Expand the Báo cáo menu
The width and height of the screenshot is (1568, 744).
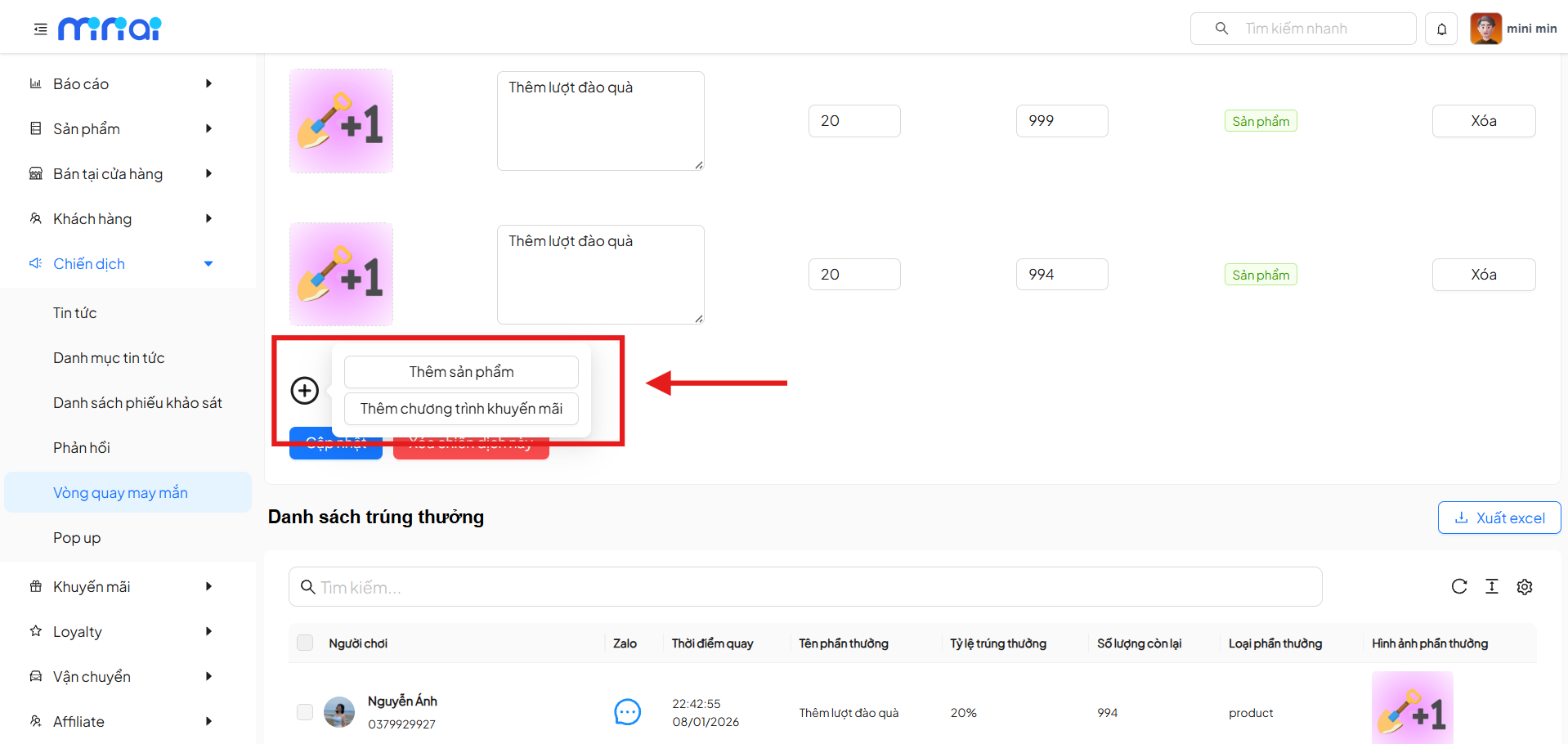point(121,83)
